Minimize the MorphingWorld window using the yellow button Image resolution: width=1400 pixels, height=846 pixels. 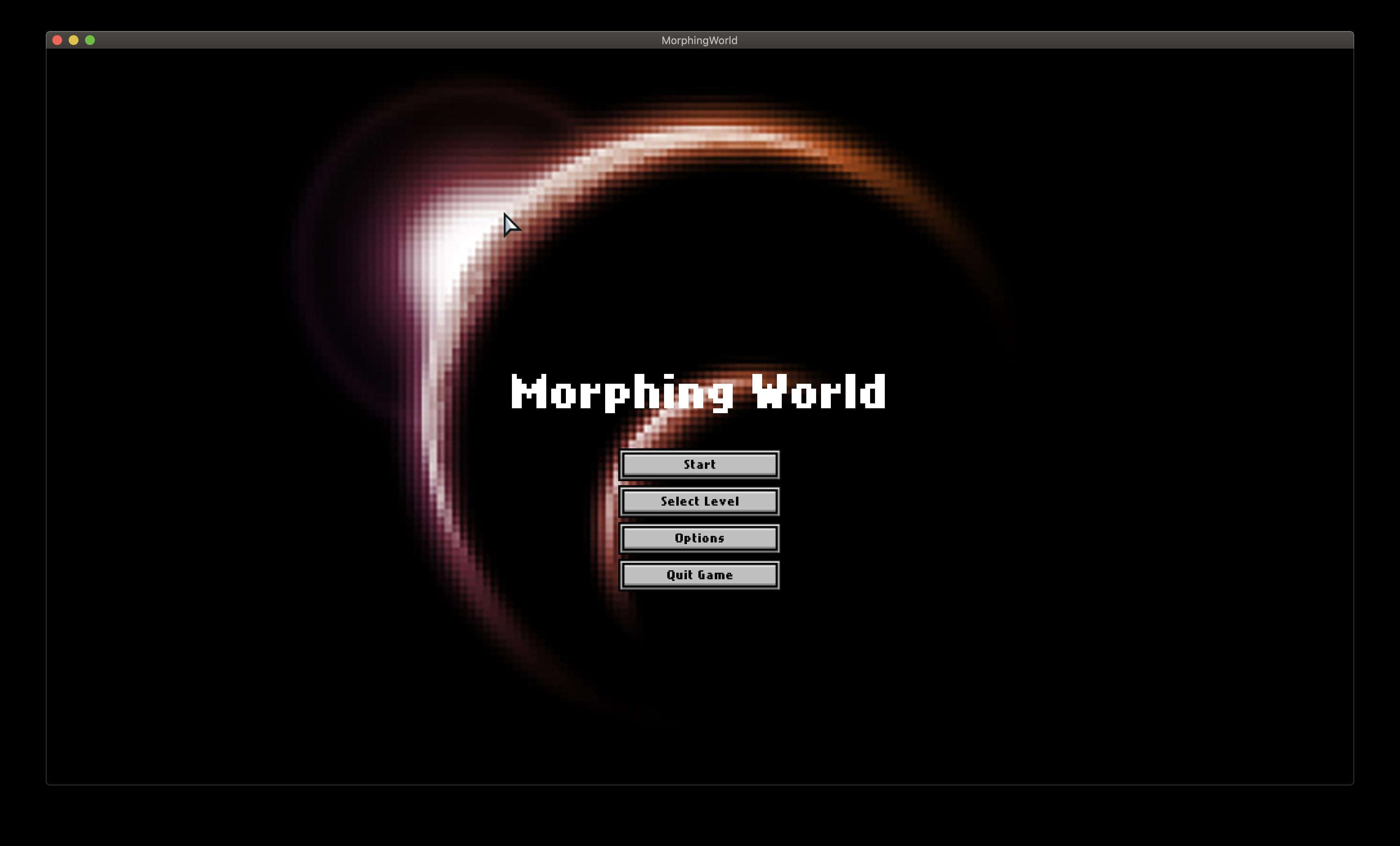[74, 40]
